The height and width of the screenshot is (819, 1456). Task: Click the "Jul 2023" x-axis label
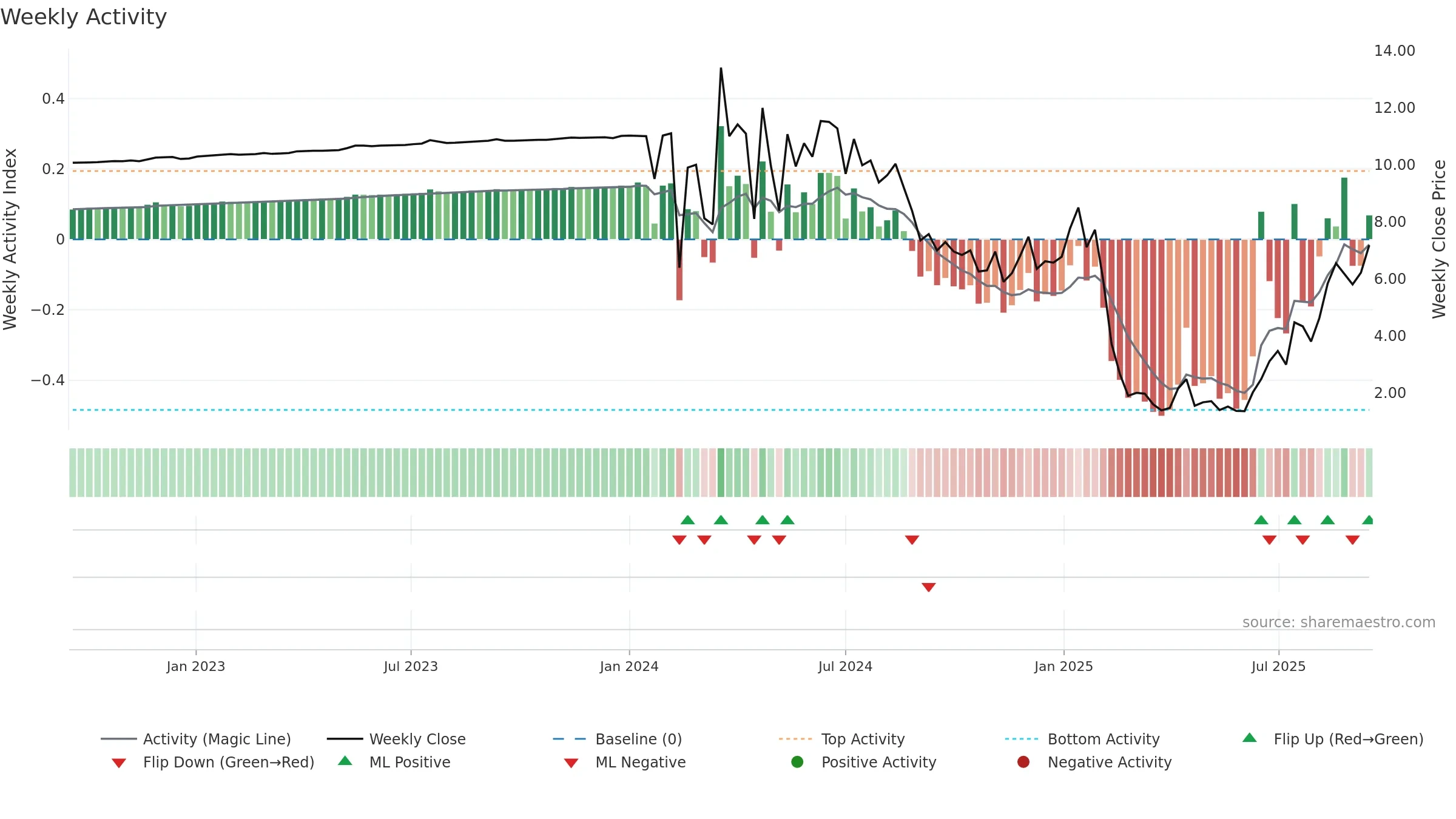(411, 666)
